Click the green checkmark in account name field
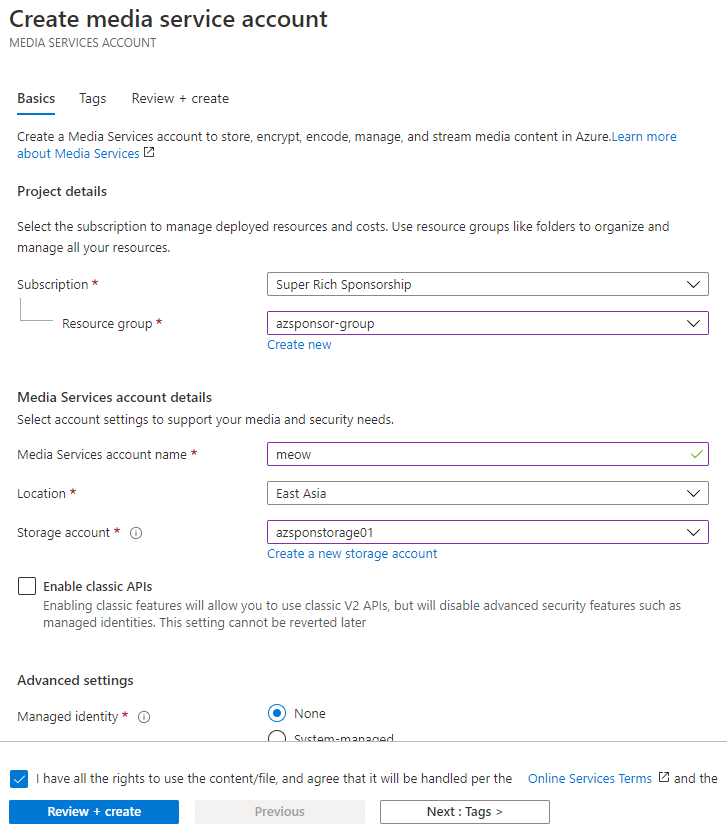 pyautogui.click(x=697, y=454)
